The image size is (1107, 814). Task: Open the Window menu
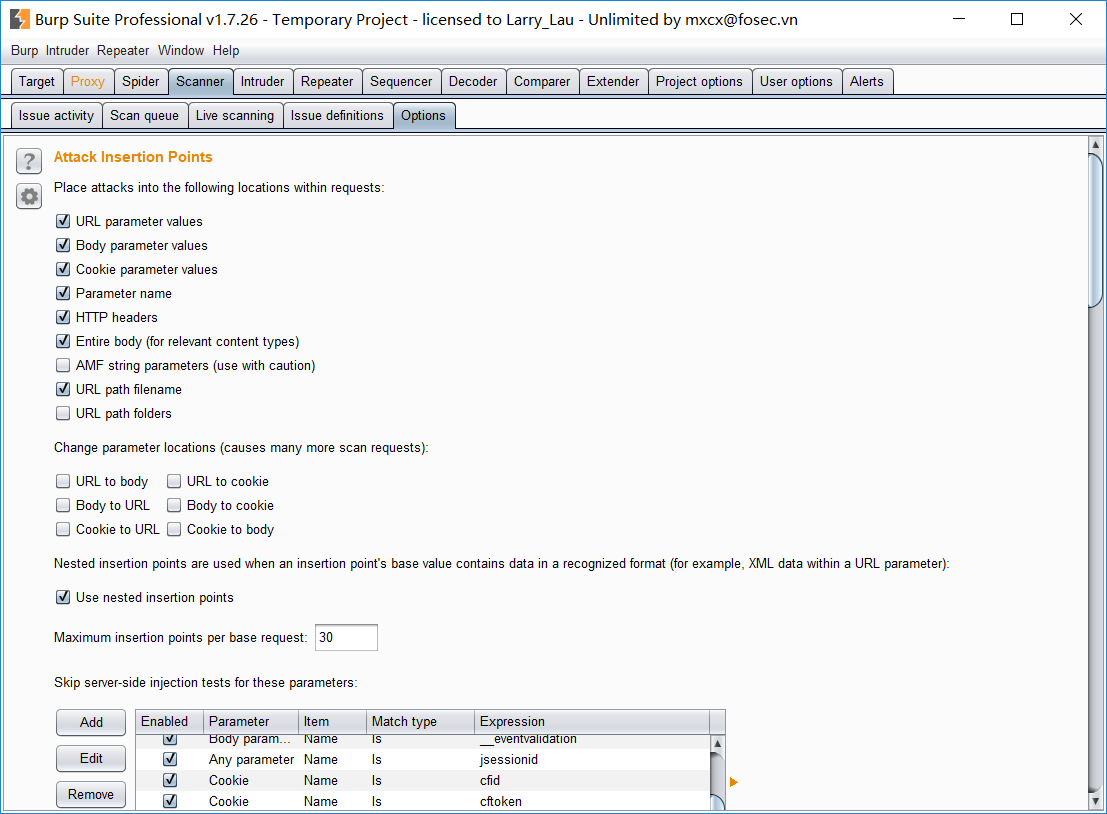(x=181, y=50)
